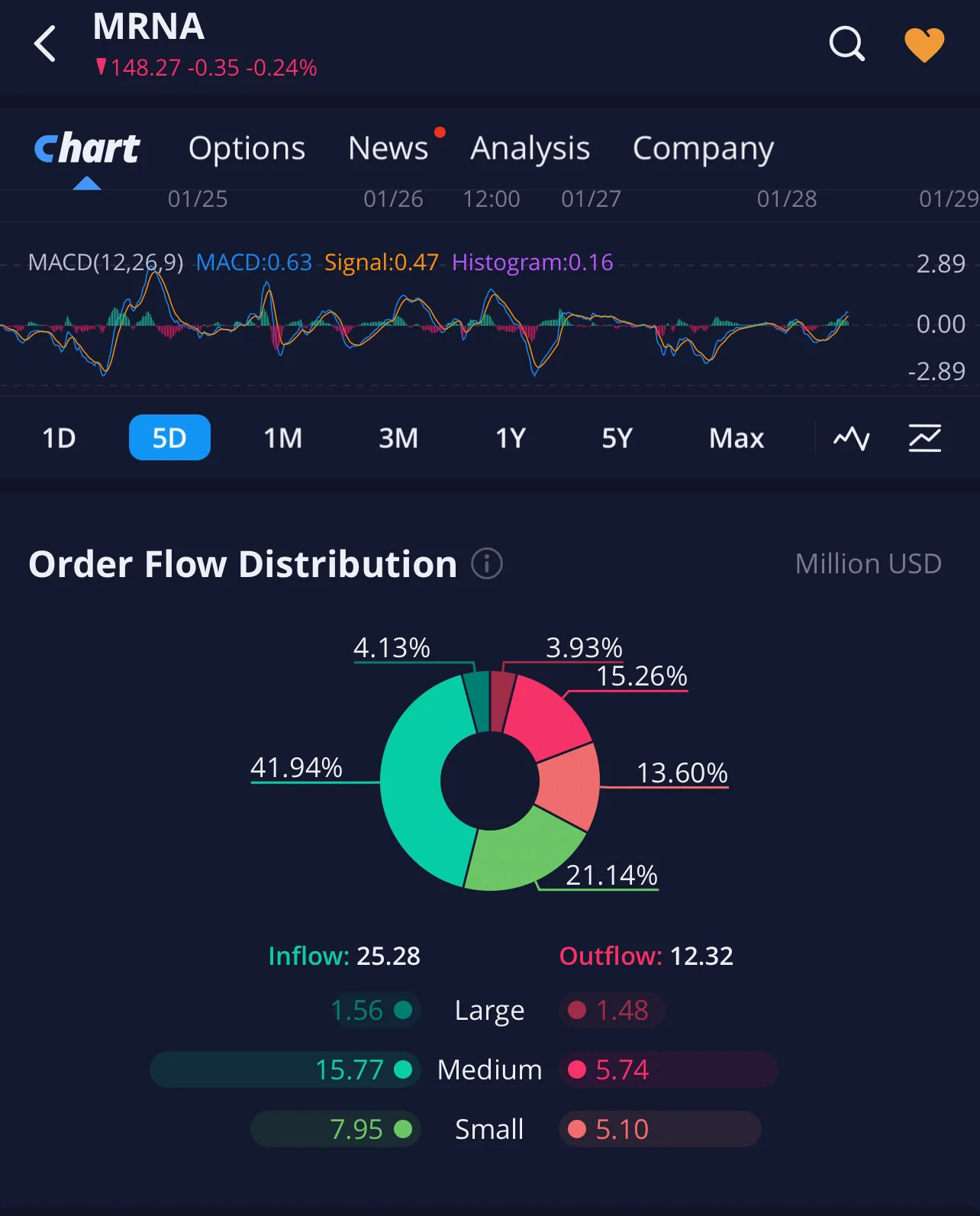Tap the back arrow icon
The height and width of the screenshot is (1216, 980).
point(45,44)
